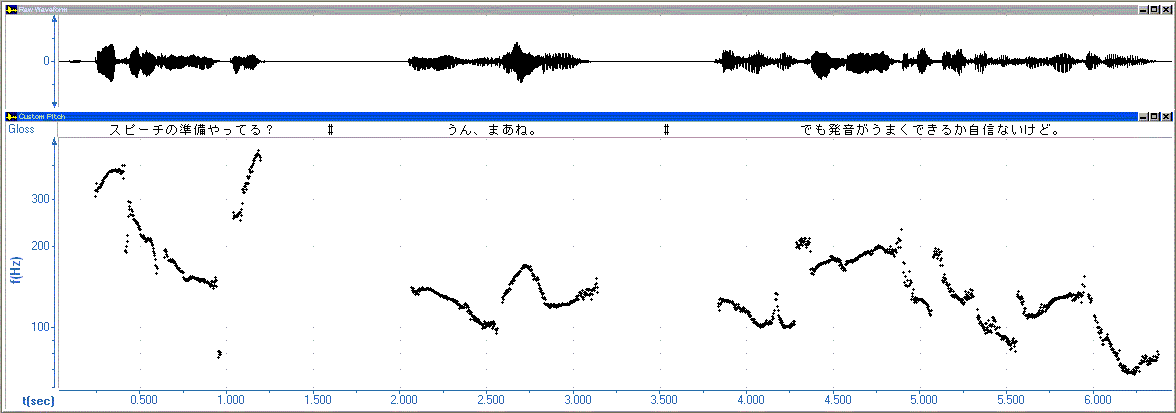Click the Raw Waveform window icon
This screenshot has height=413, width=1176.
(10, 9)
